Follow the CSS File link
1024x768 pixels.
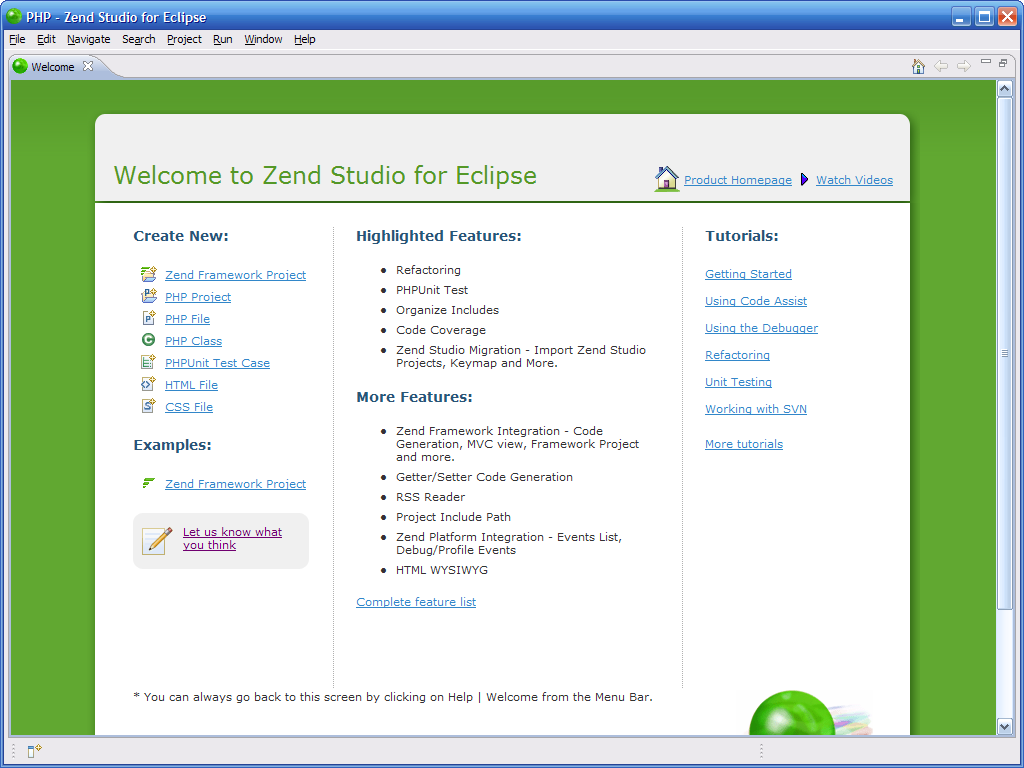[x=189, y=407]
